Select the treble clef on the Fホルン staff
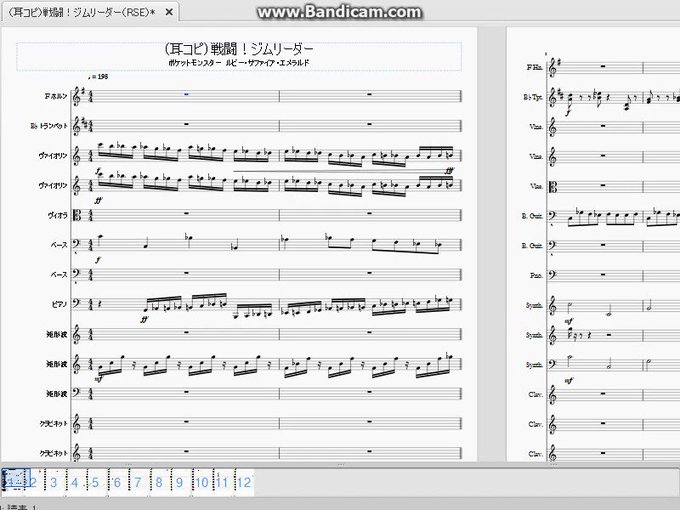The width and height of the screenshot is (680, 510). [77, 96]
